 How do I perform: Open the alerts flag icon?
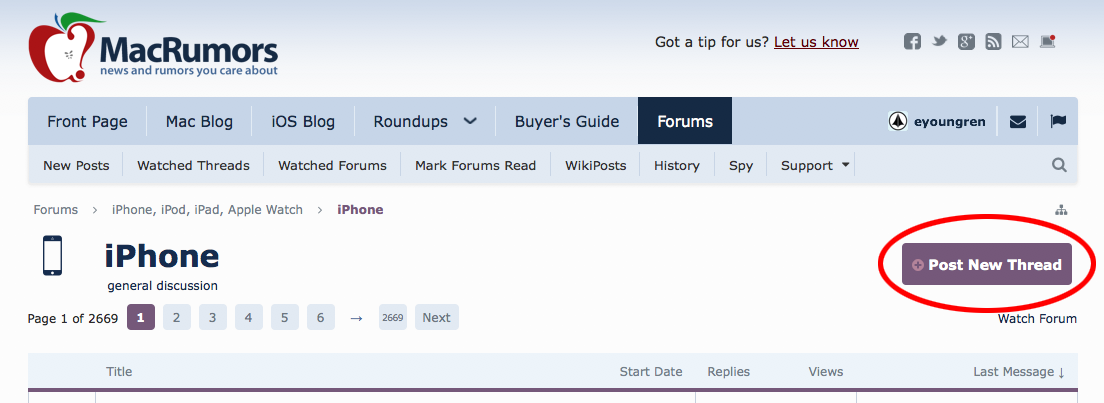pyautogui.click(x=1058, y=121)
